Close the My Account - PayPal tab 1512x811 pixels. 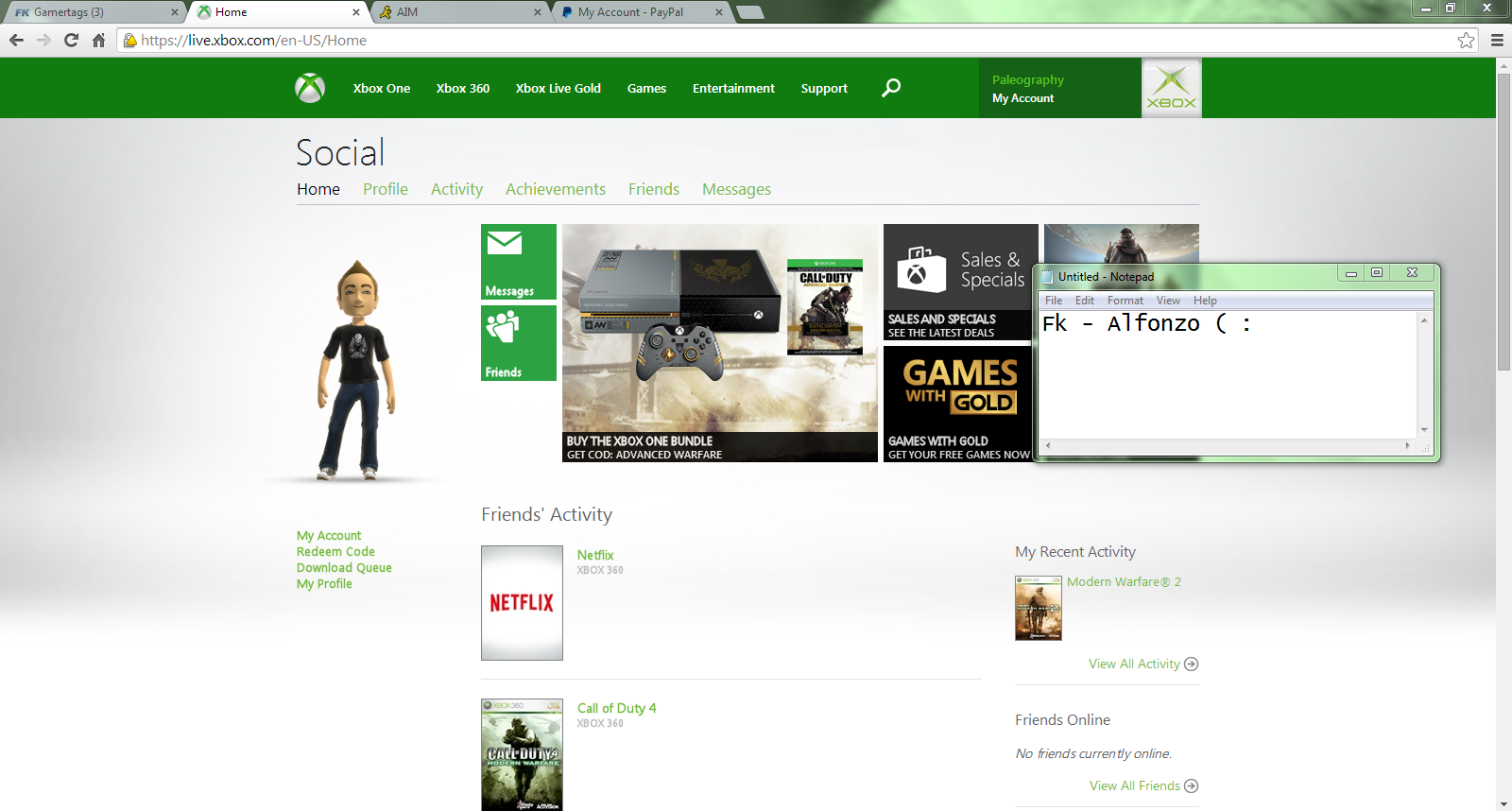coord(719,12)
